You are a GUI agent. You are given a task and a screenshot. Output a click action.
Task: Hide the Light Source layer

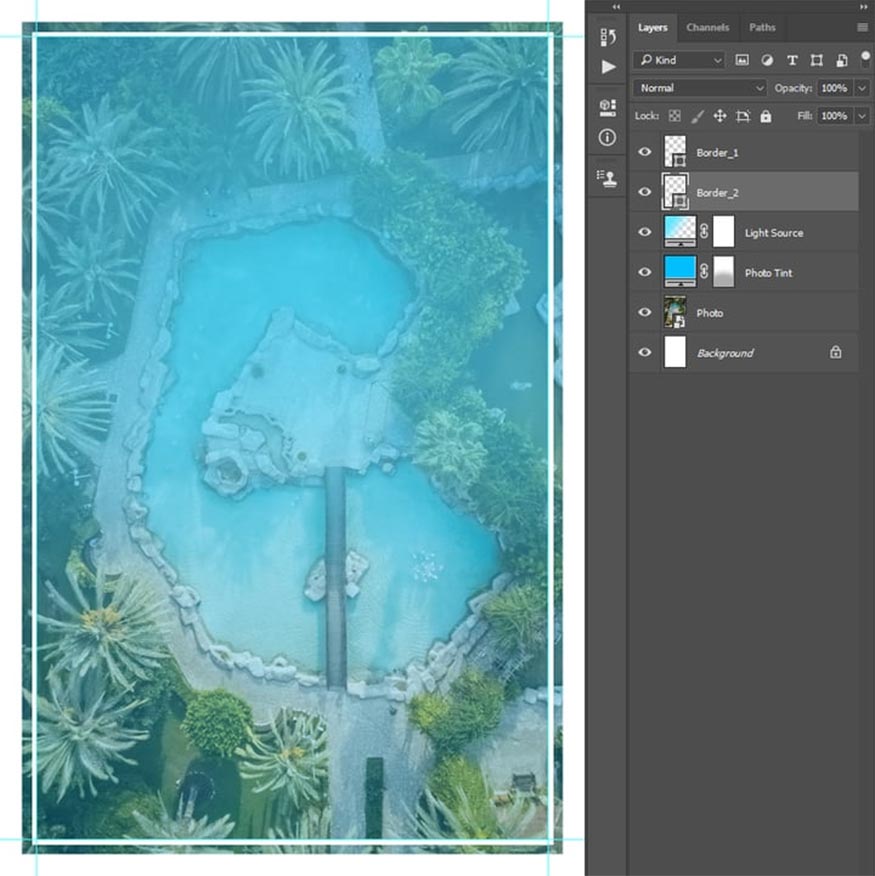coord(644,232)
